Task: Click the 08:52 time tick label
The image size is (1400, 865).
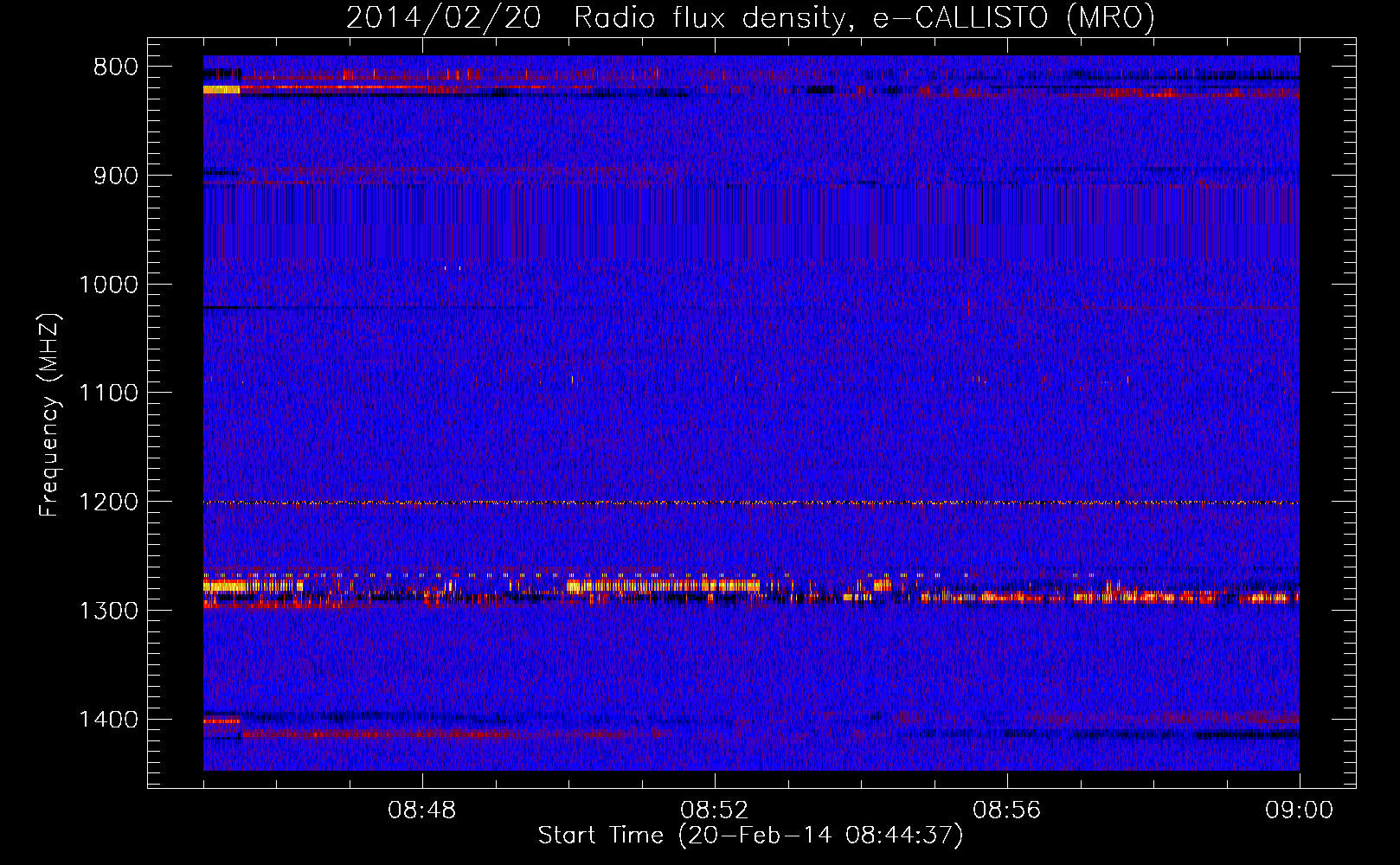Action: click(714, 811)
